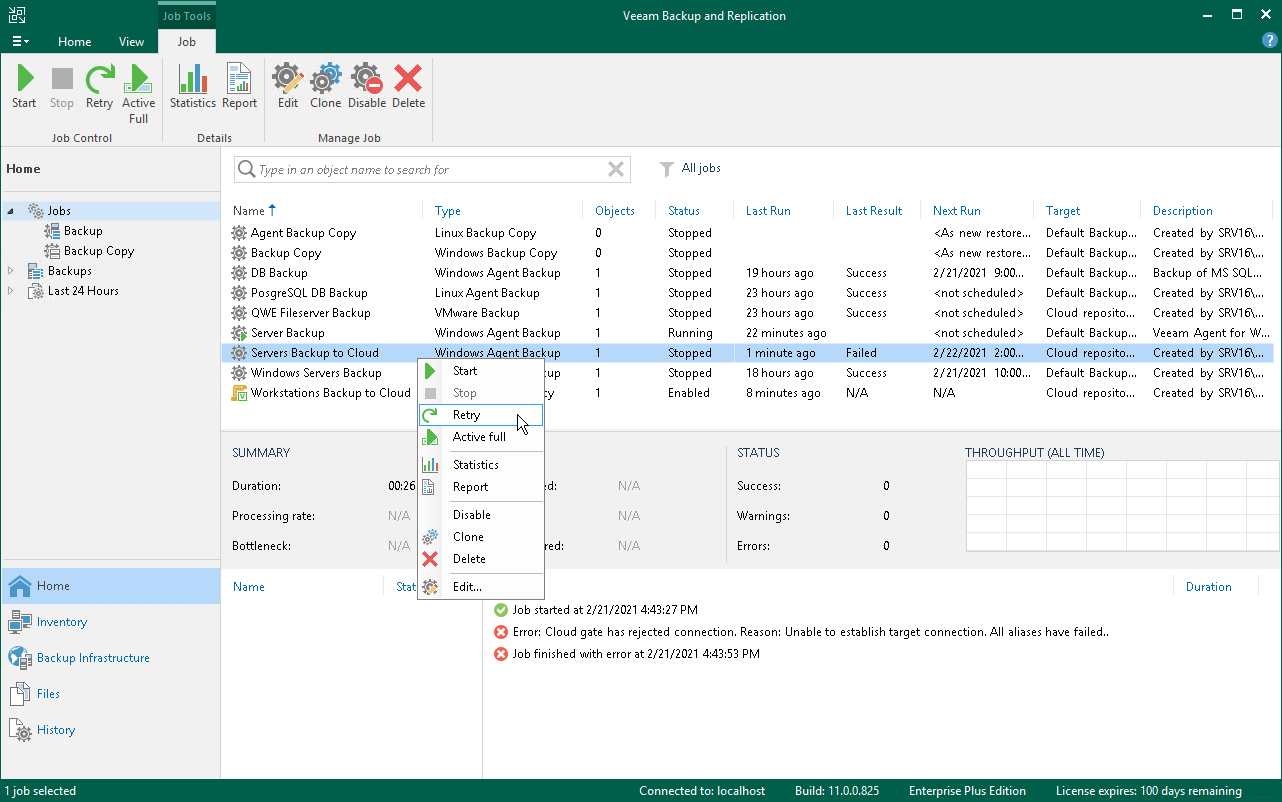Select the Job ribbon tab

[x=187, y=42]
